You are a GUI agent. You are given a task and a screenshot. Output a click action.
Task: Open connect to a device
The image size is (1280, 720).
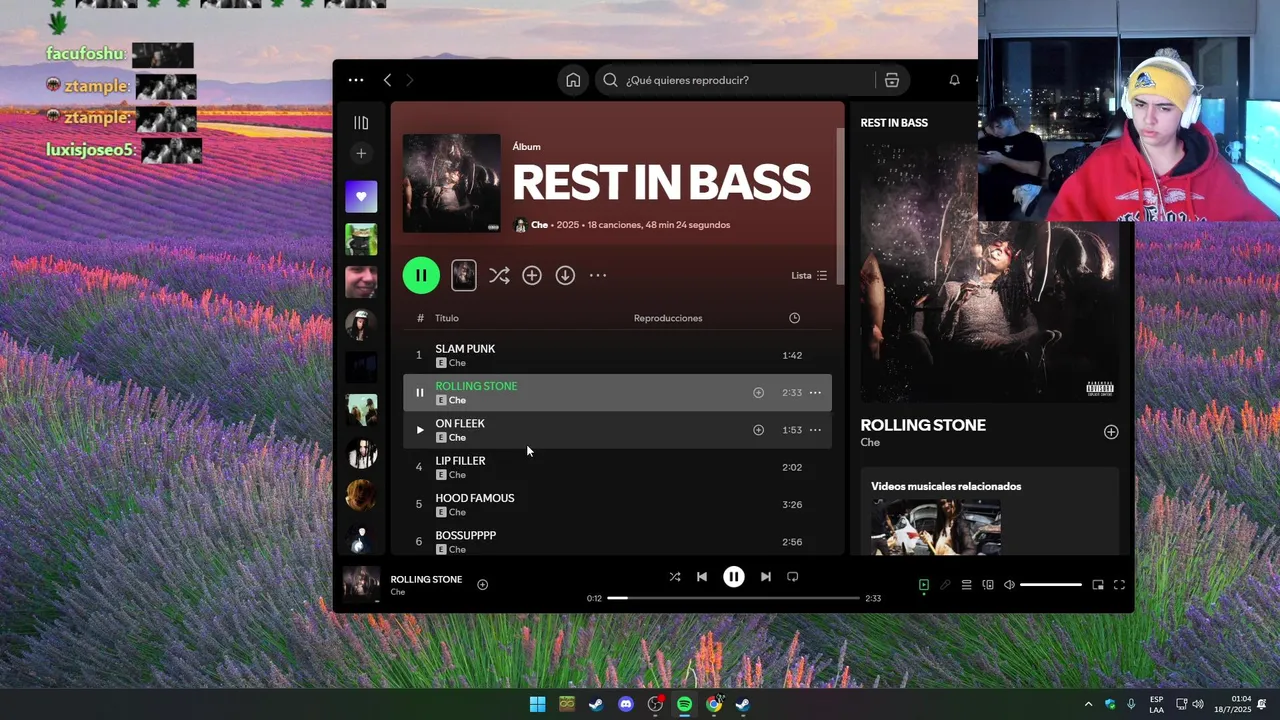(988, 585)
